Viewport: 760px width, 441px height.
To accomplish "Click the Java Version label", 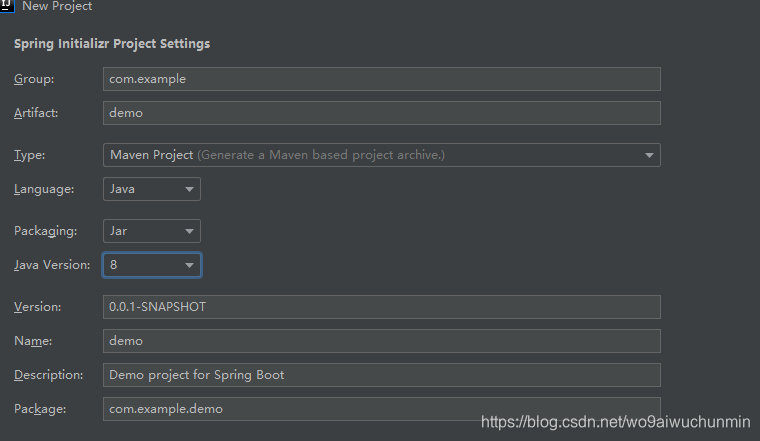I will [52, 265].
